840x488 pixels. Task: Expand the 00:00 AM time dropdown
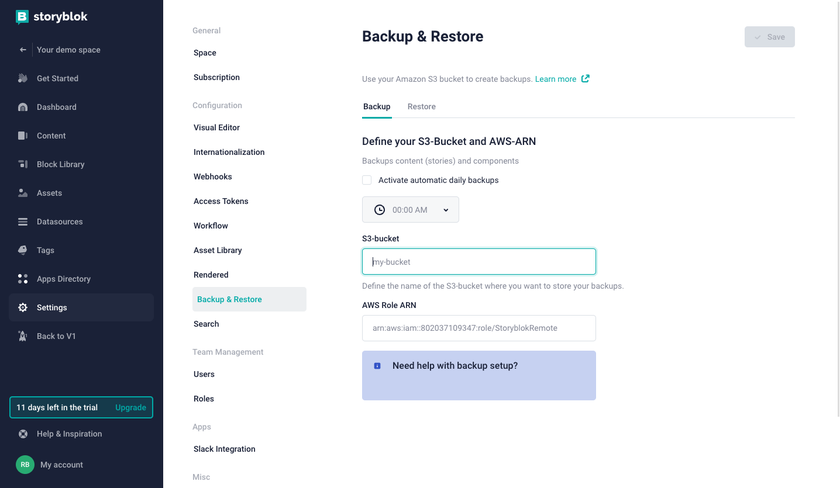click(x=410, y=210)
